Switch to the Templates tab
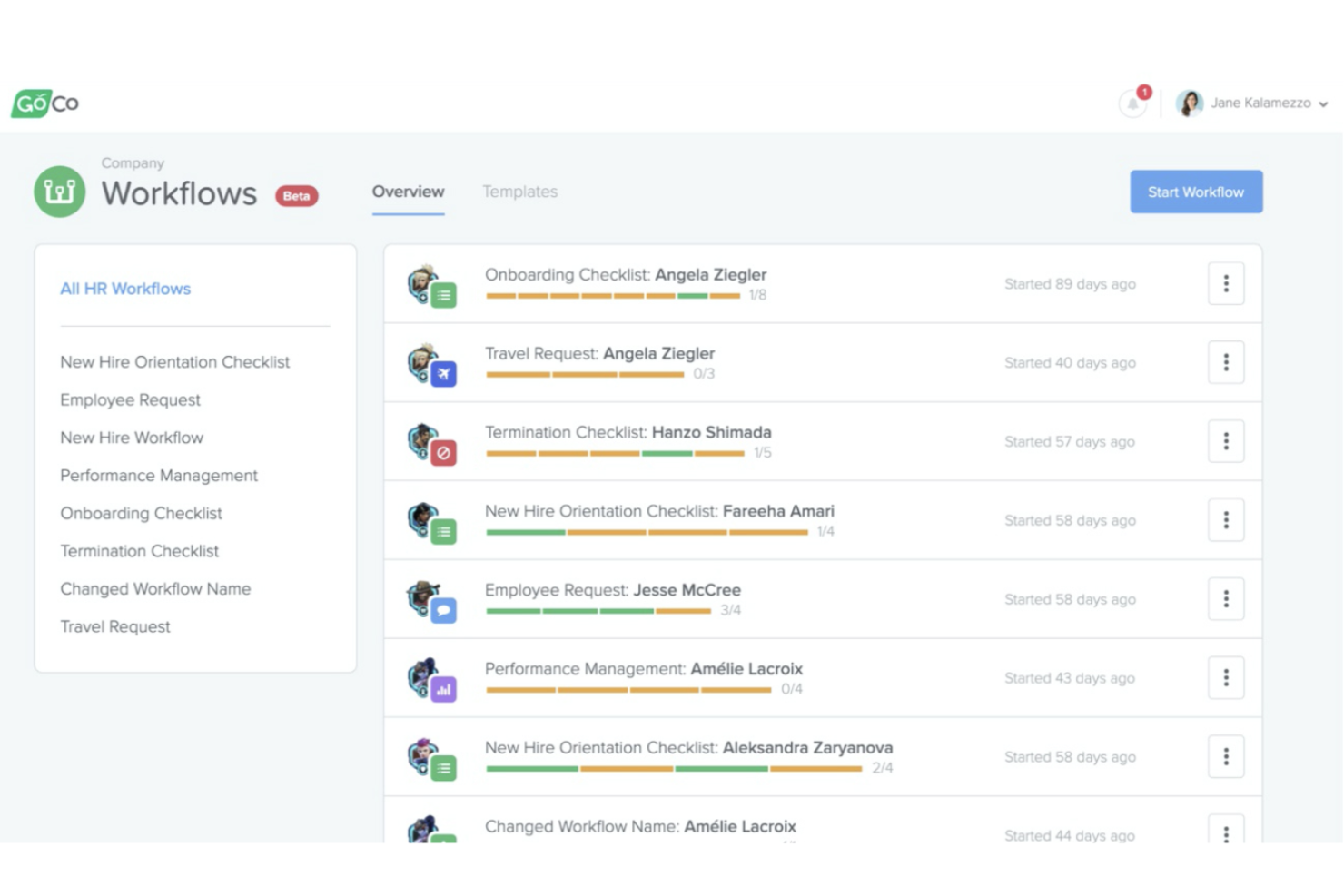 coord(519,192)
